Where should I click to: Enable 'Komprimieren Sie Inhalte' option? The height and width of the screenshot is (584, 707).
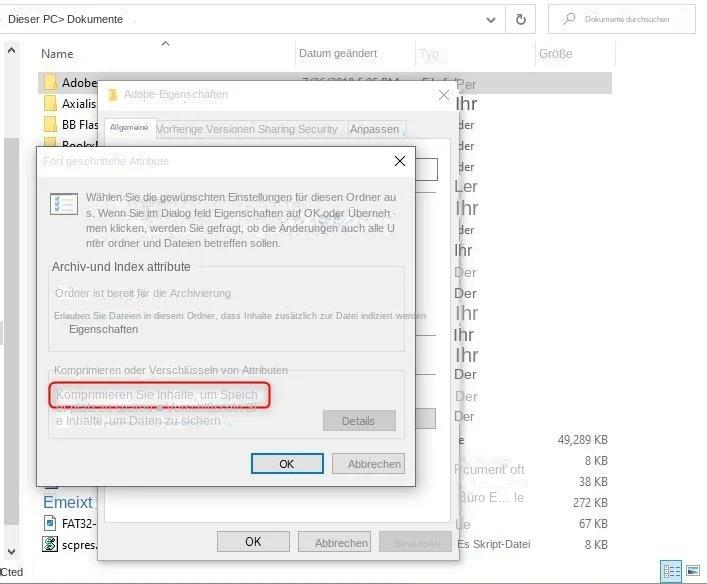(x=156, y=395)
